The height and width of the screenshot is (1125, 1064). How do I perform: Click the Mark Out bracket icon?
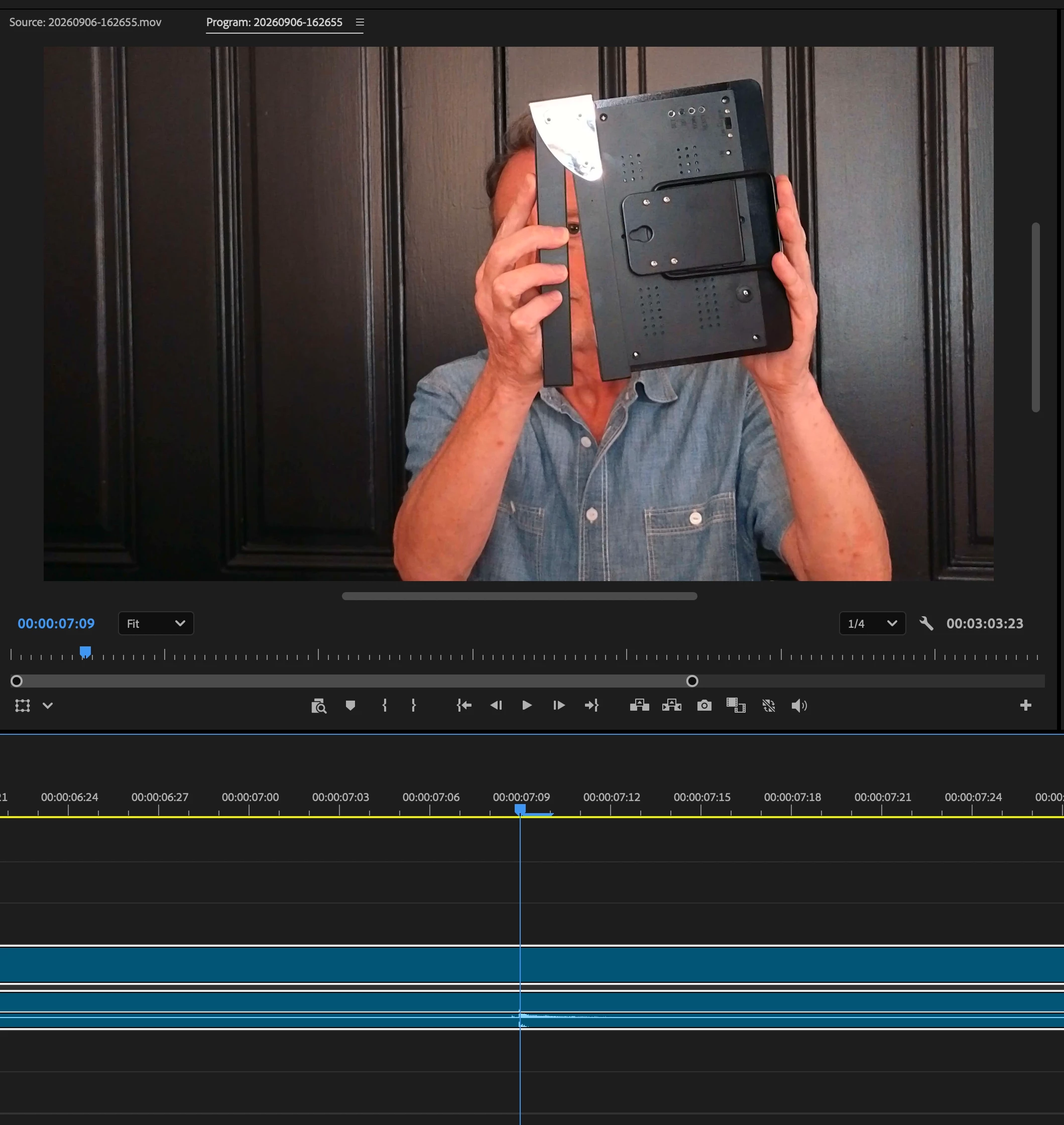pyautogui.click(x=413, y=705)
